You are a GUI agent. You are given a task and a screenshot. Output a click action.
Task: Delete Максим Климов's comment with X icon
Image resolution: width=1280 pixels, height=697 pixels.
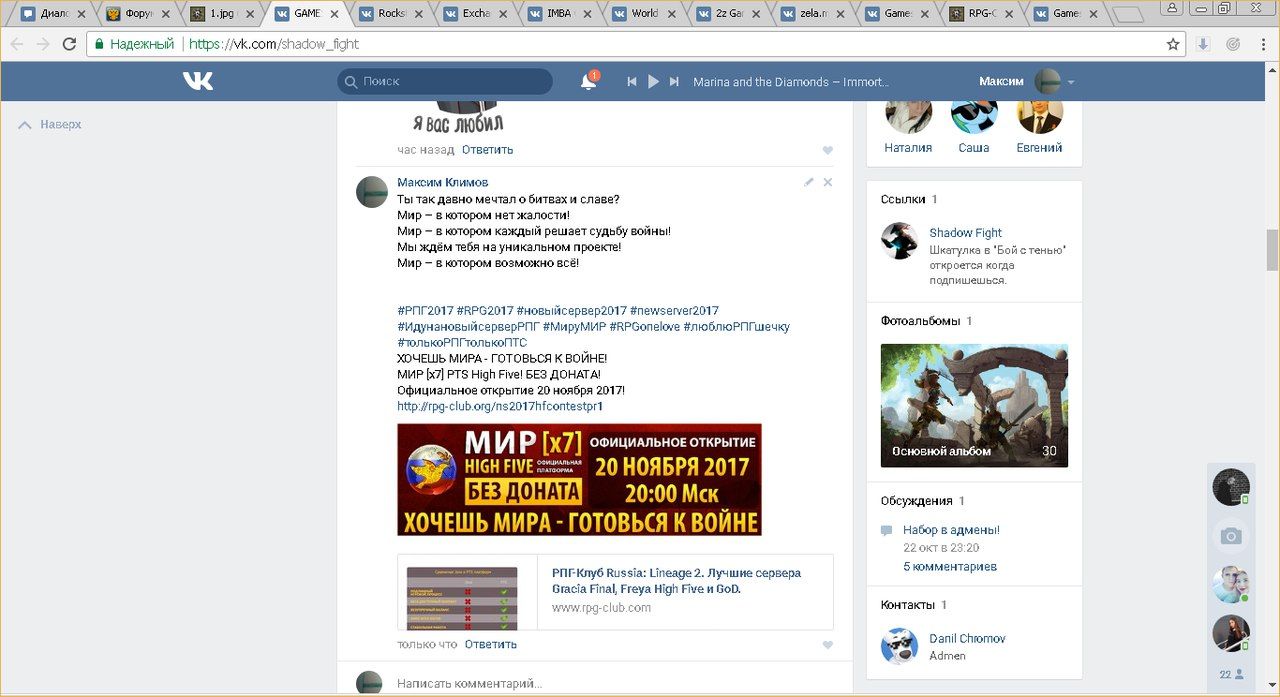click(827, 183)
